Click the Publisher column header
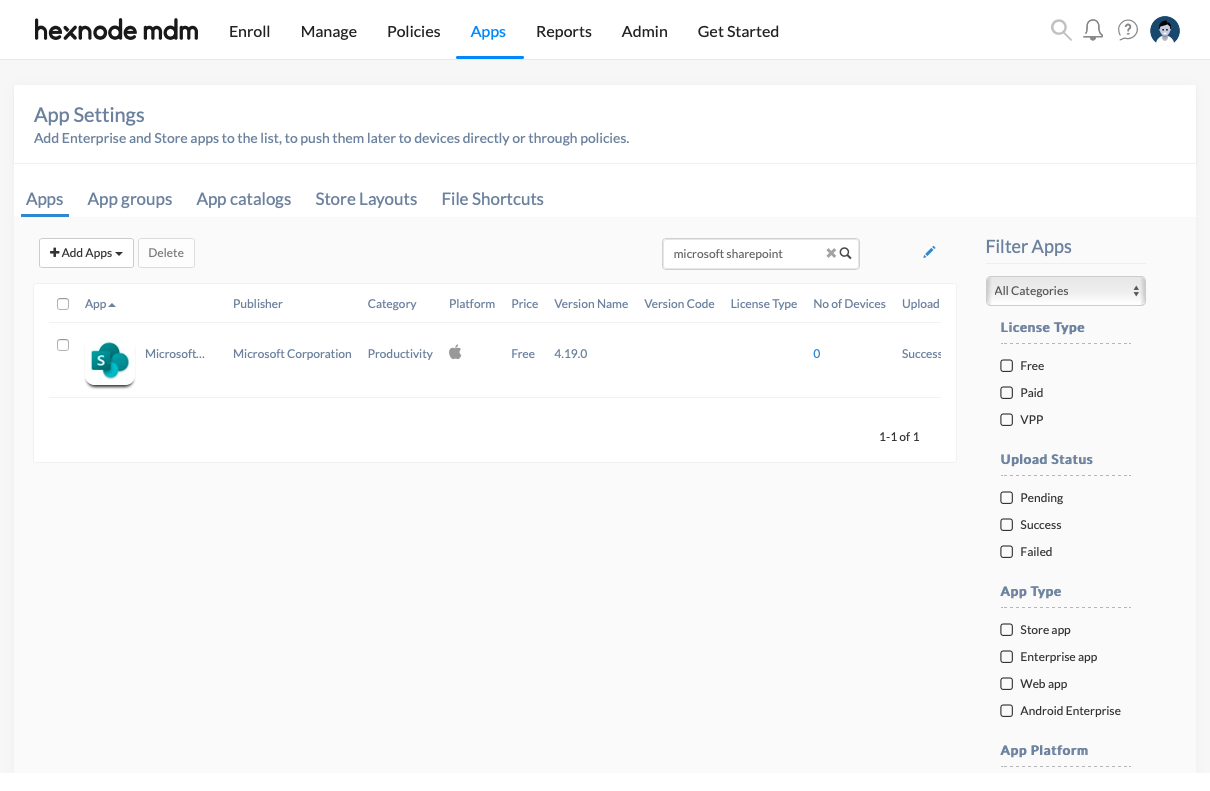This screenshot has width=1210, height=791. pyautogui.click(x=258, y=304)
